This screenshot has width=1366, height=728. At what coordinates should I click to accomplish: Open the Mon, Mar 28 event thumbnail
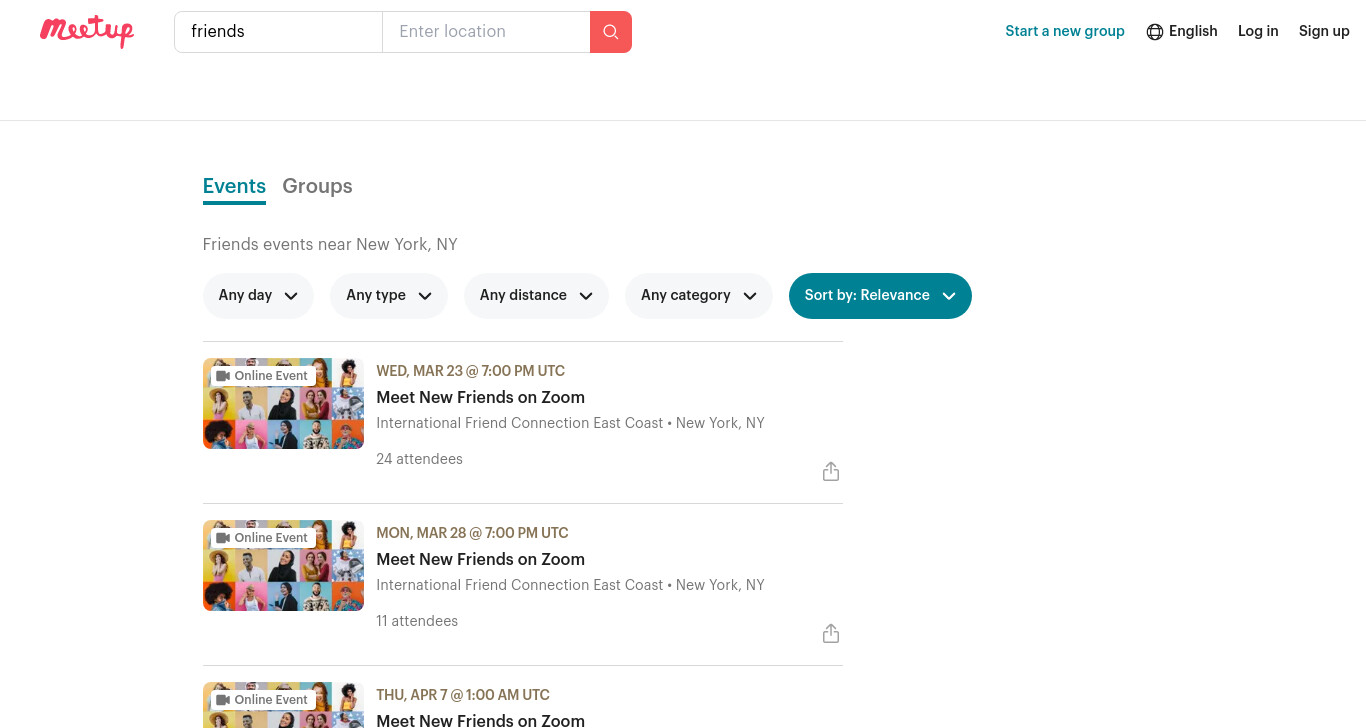coord(283,566)
